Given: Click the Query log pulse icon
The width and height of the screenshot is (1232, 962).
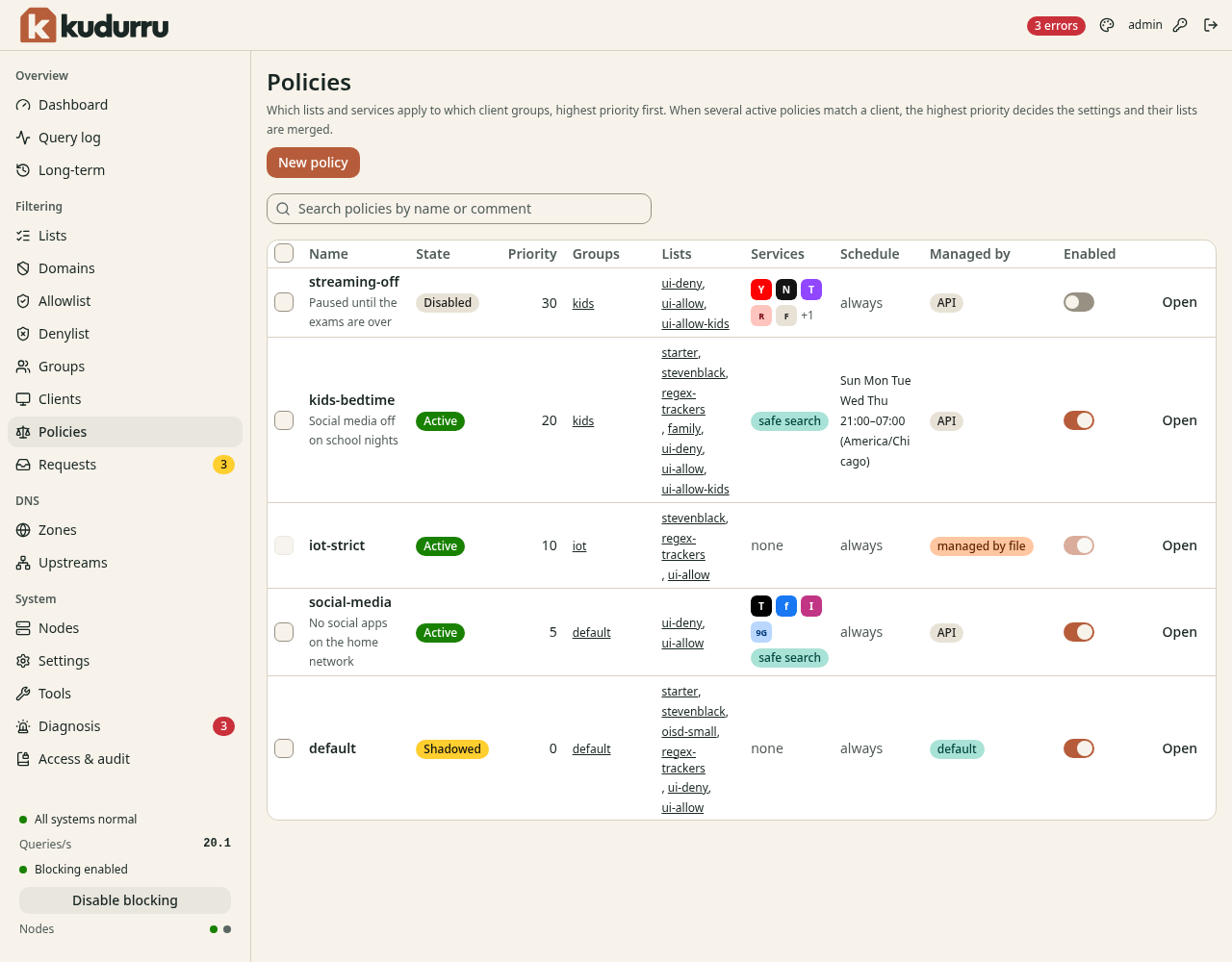Looking at the screenshot, I should click(23, 138).
